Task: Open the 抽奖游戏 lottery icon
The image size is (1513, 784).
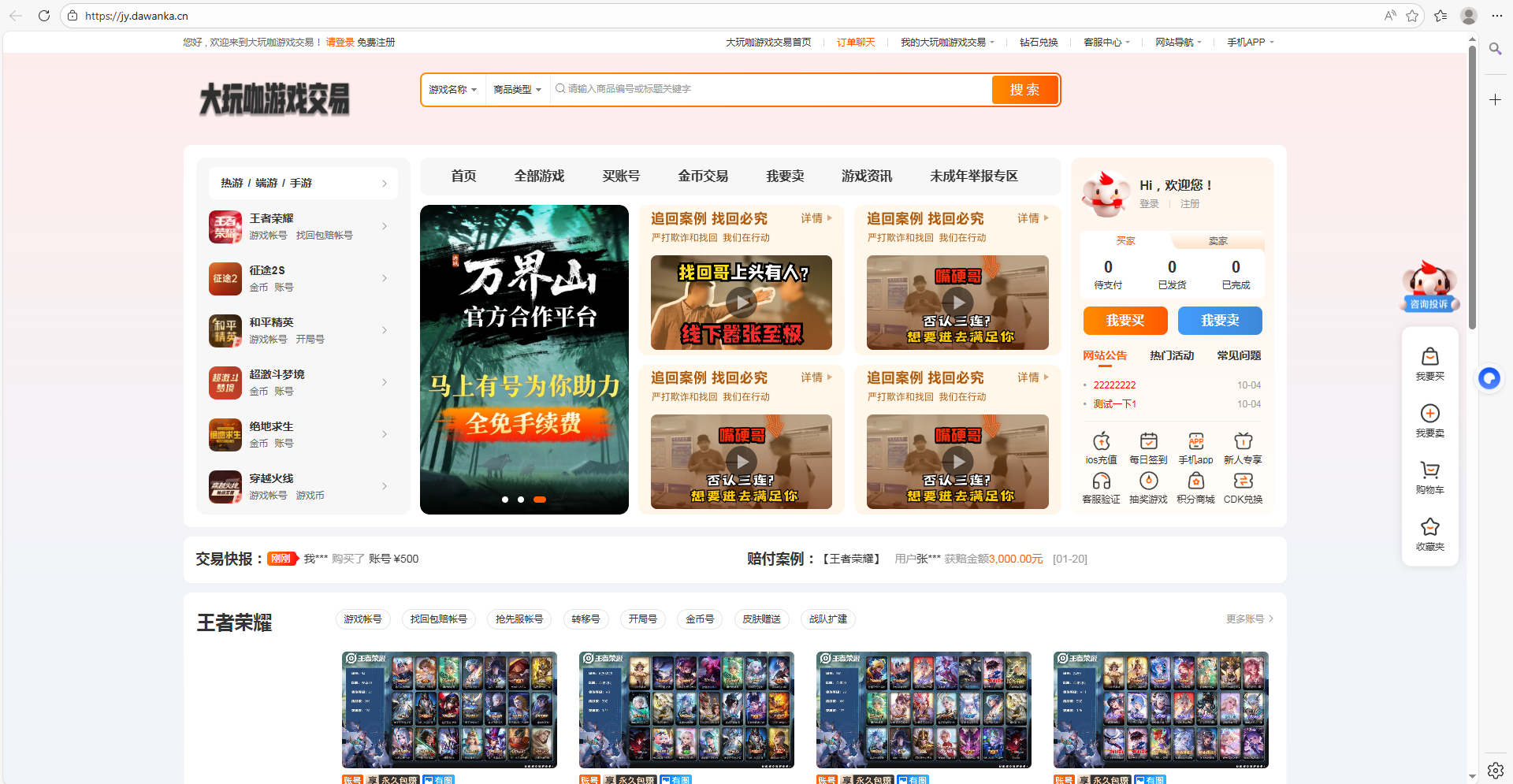Action: point(1148,487)
